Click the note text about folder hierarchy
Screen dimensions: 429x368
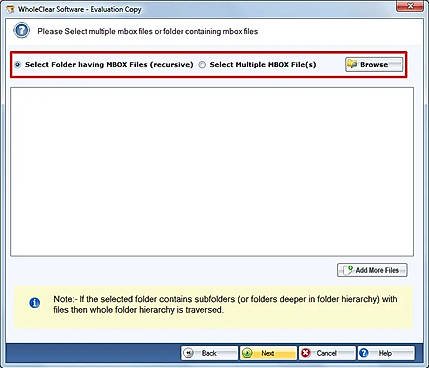click(x=225, y=304)
